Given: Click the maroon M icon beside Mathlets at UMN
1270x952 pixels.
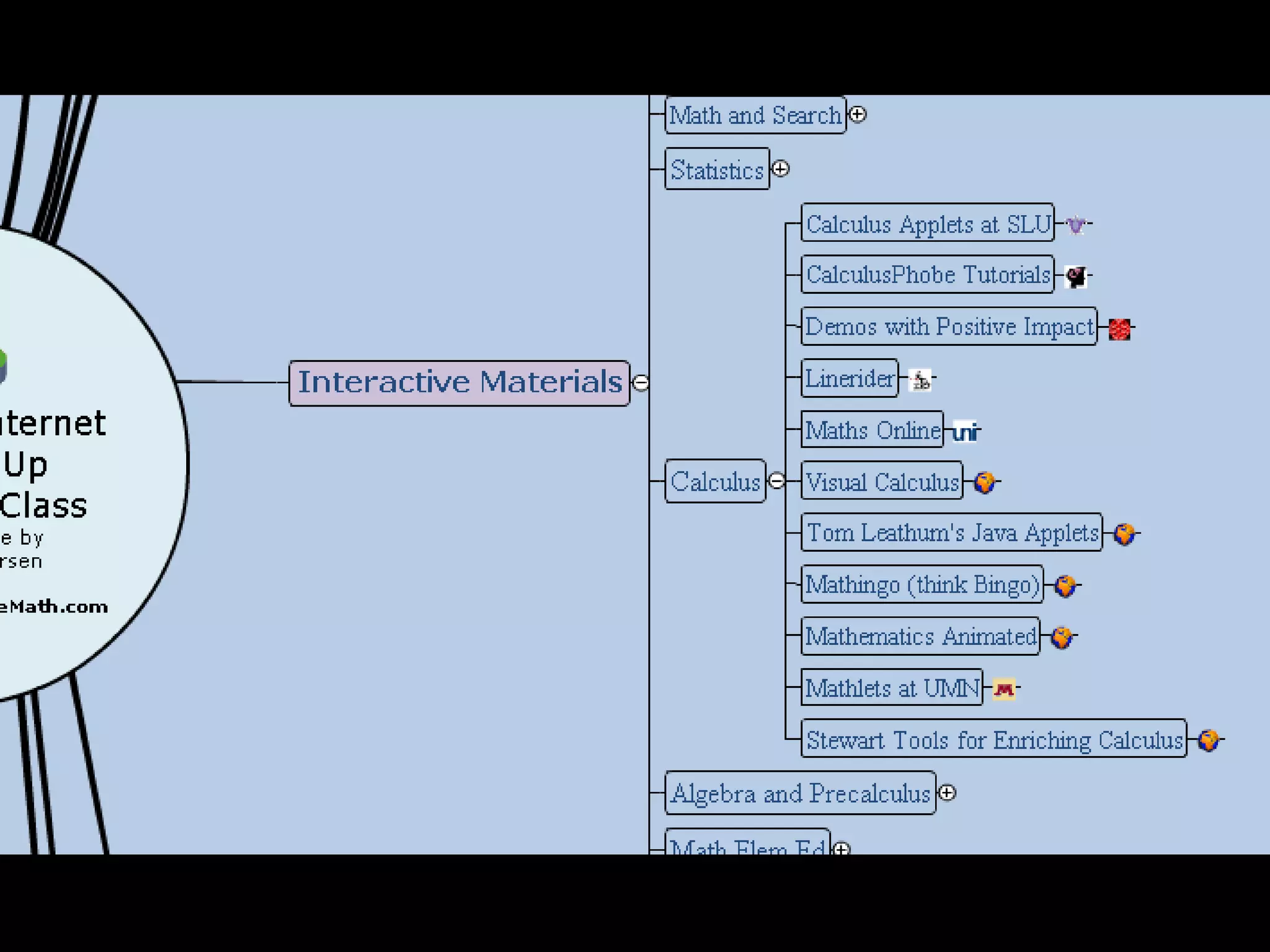Looking at the screenshot, I should pos(1004,689).
